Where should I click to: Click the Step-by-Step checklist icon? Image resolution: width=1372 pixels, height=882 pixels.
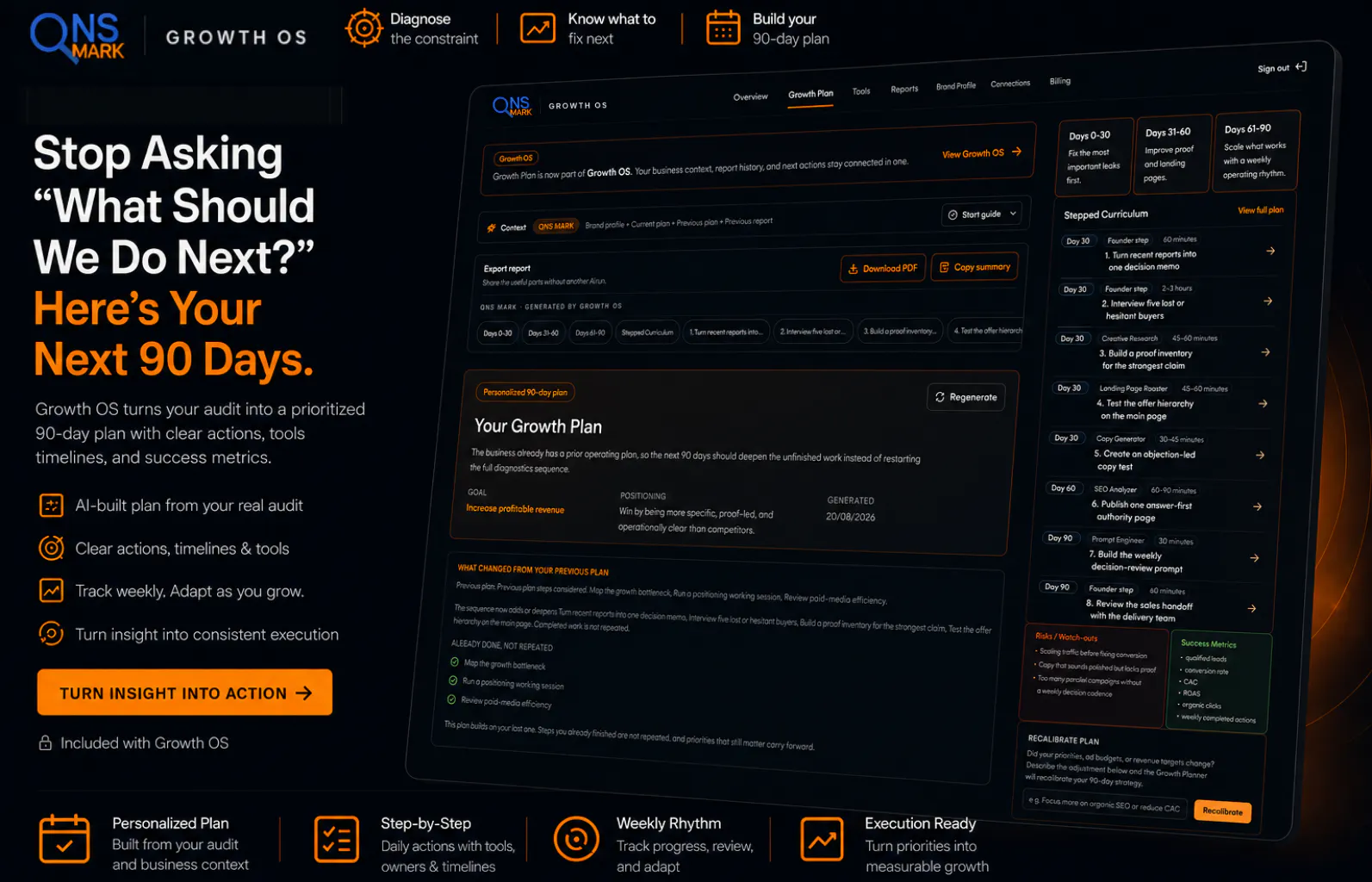[337, 839]
